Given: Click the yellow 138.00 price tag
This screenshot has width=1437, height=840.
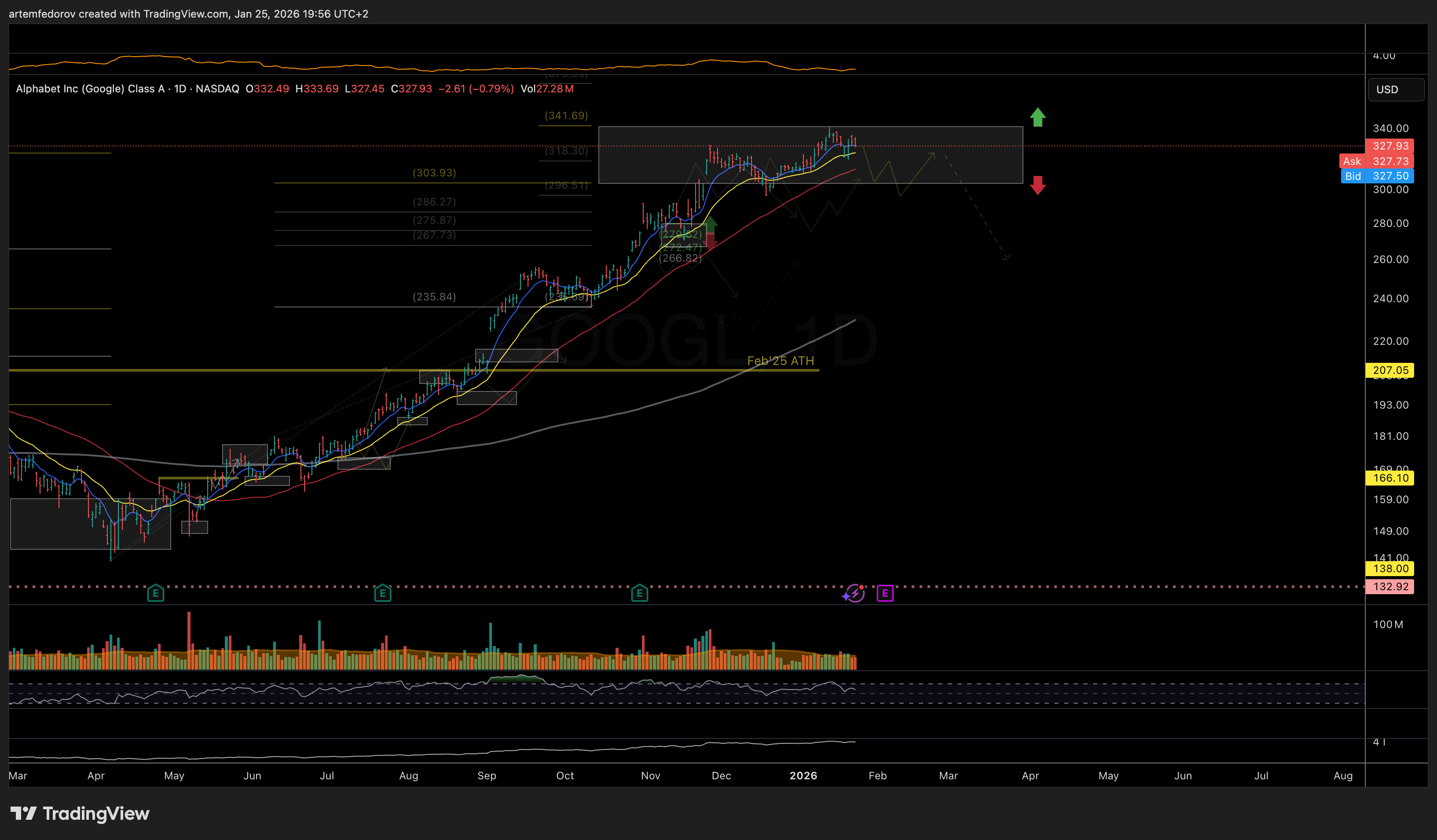Looking at the screenshot, I should tap(1389, 568).
